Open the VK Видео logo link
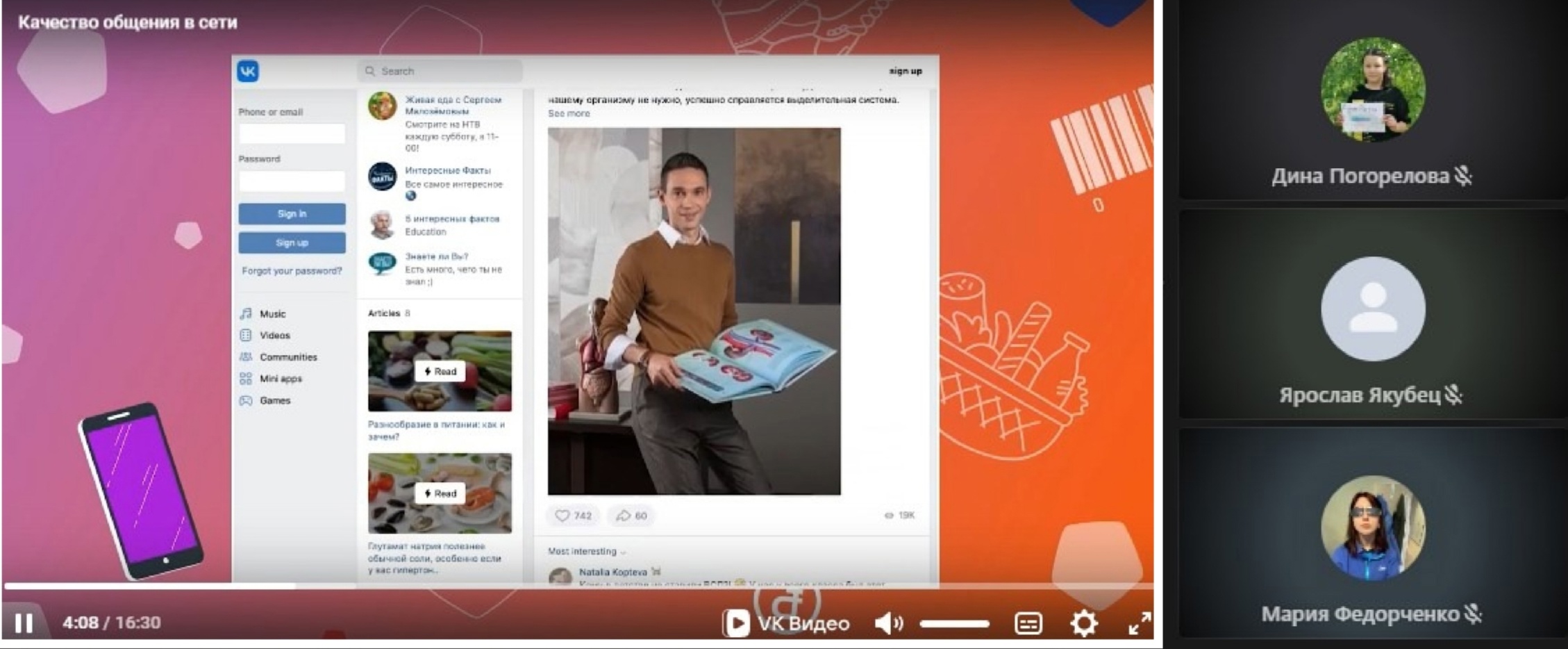 [x=786, y=623]
